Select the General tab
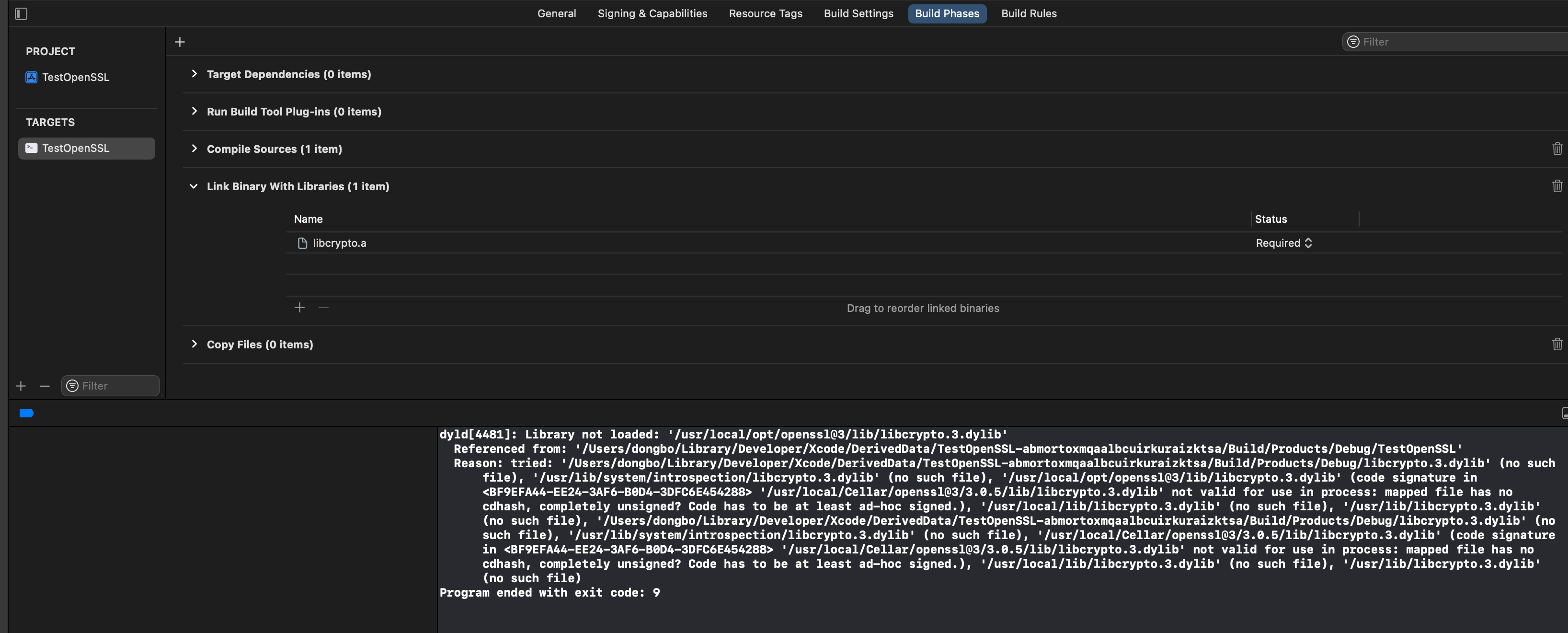 tap(557, 13)
